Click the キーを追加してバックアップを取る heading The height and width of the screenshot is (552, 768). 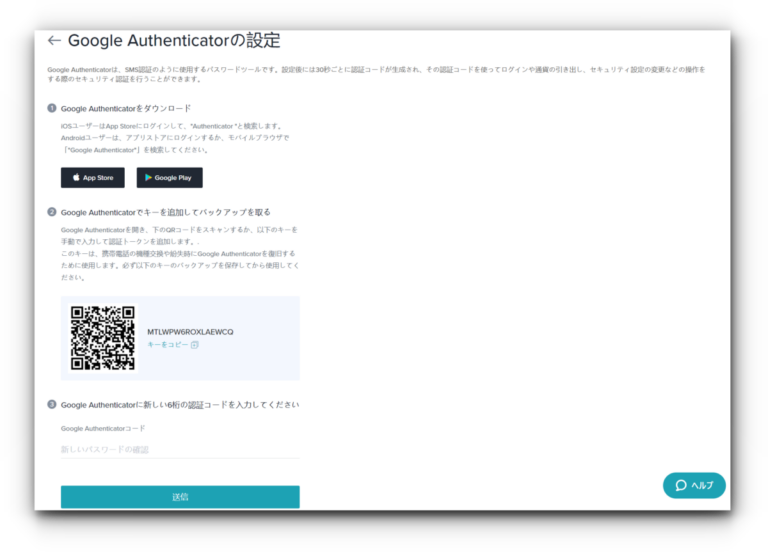pos(165,212)
